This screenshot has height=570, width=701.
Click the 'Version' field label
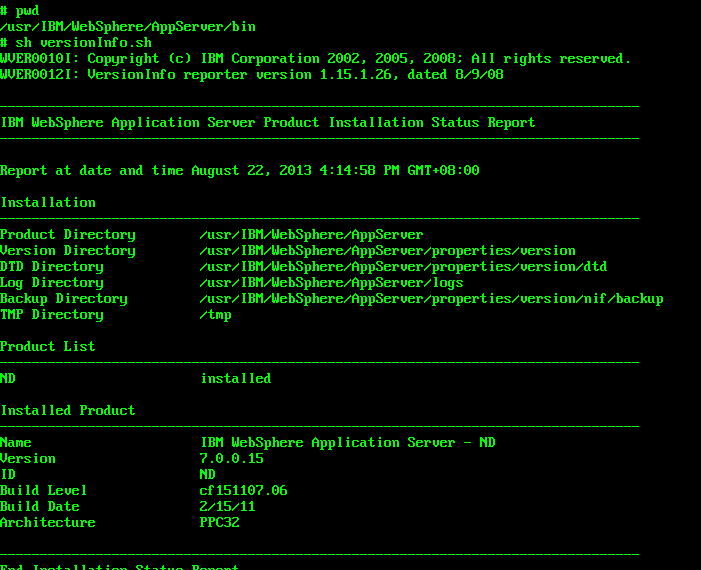point(28,459)
